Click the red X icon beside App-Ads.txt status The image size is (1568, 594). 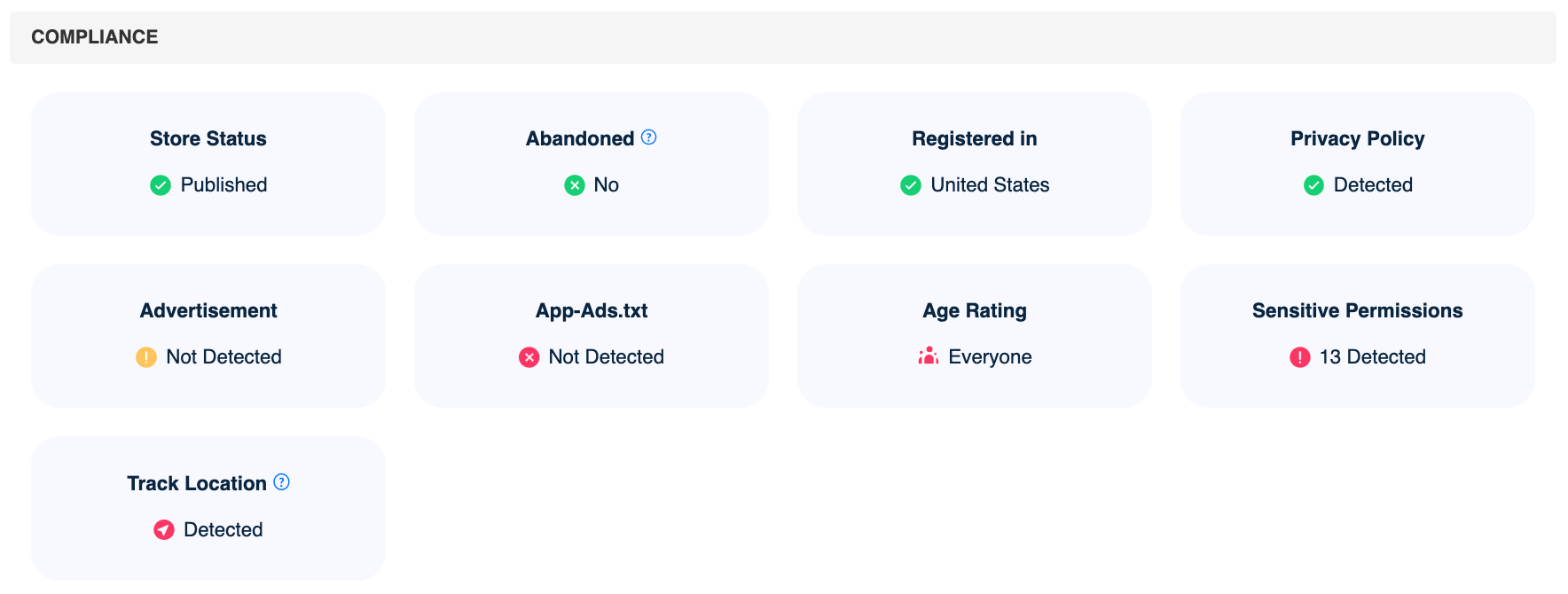[529, 357]
